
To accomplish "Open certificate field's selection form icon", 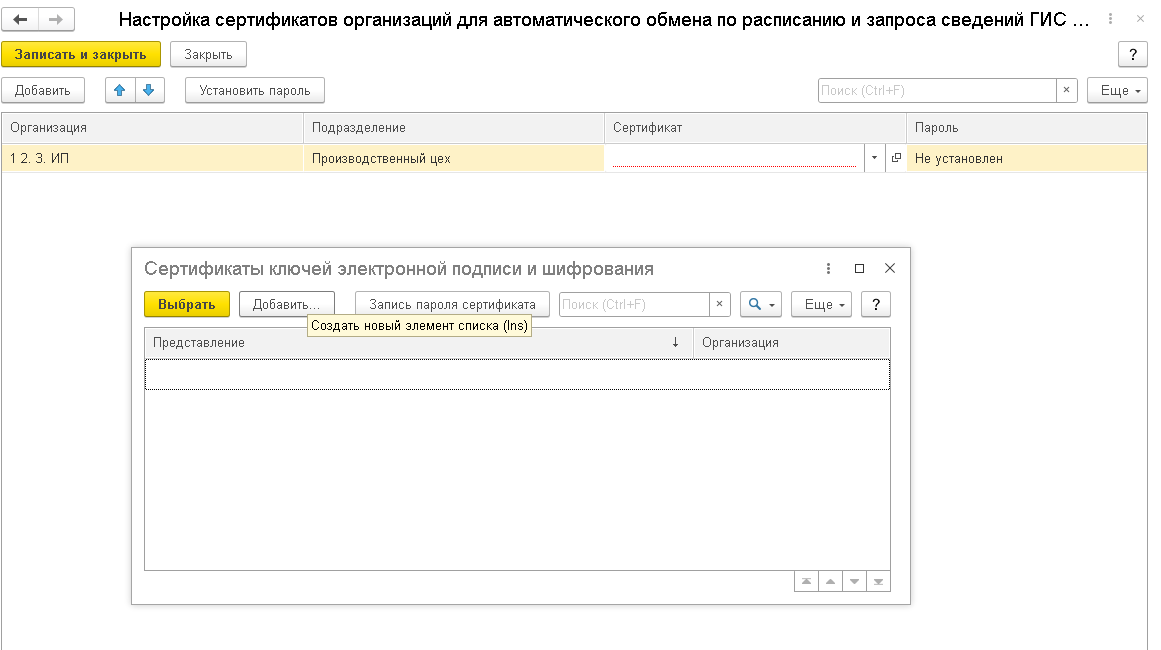I will click(x=896, y=158).
